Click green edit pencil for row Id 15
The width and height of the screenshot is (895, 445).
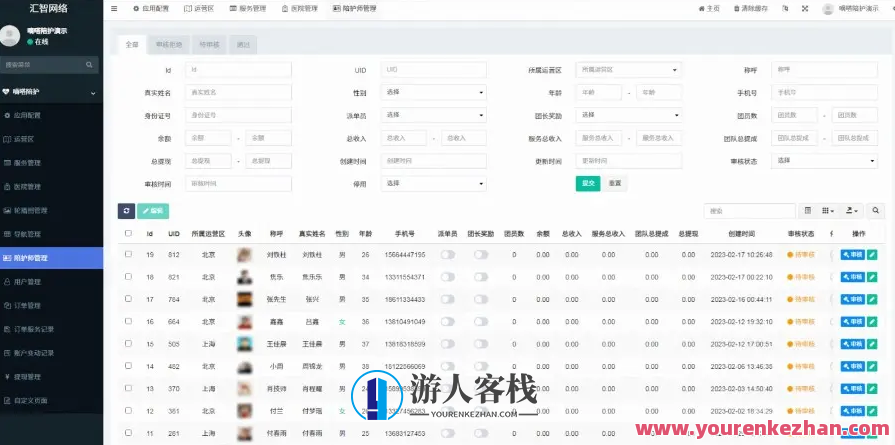point(872,344)
